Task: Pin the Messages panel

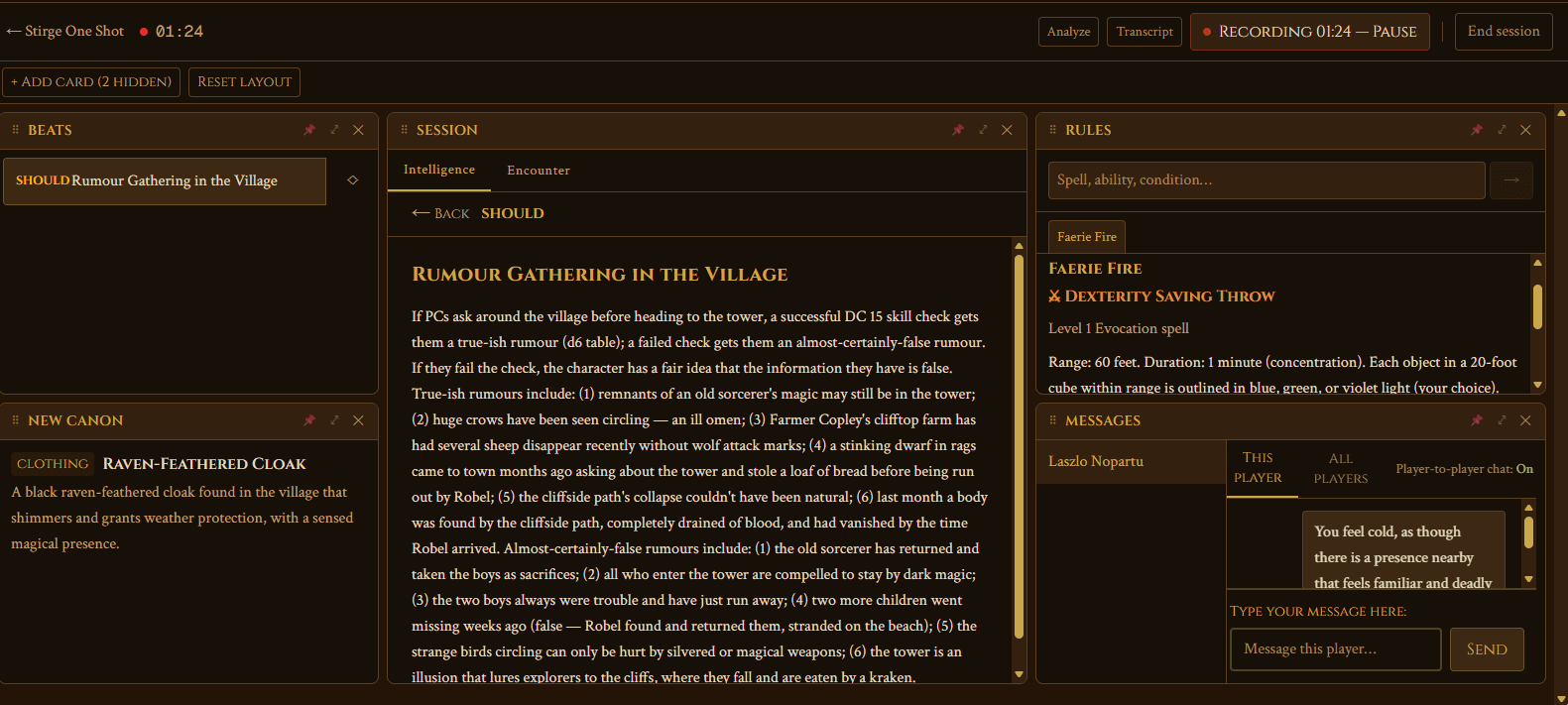Action: [1477, 420]
